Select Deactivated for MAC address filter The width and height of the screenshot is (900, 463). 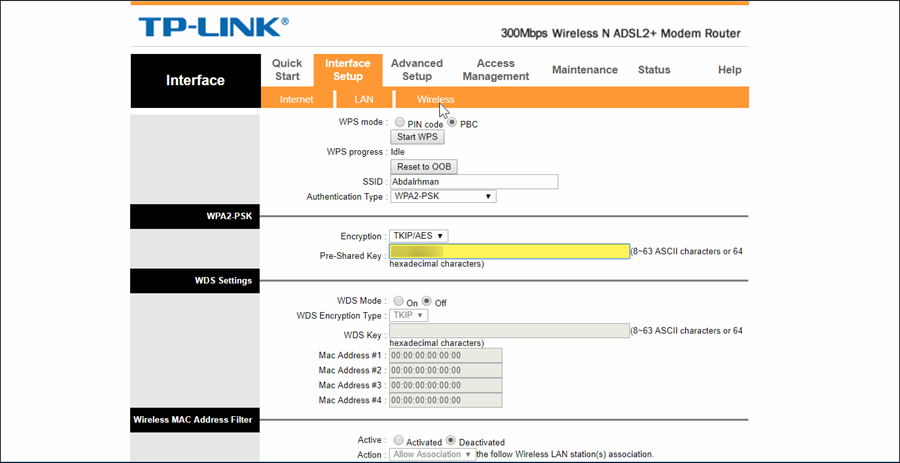click(x=451, y=441)
